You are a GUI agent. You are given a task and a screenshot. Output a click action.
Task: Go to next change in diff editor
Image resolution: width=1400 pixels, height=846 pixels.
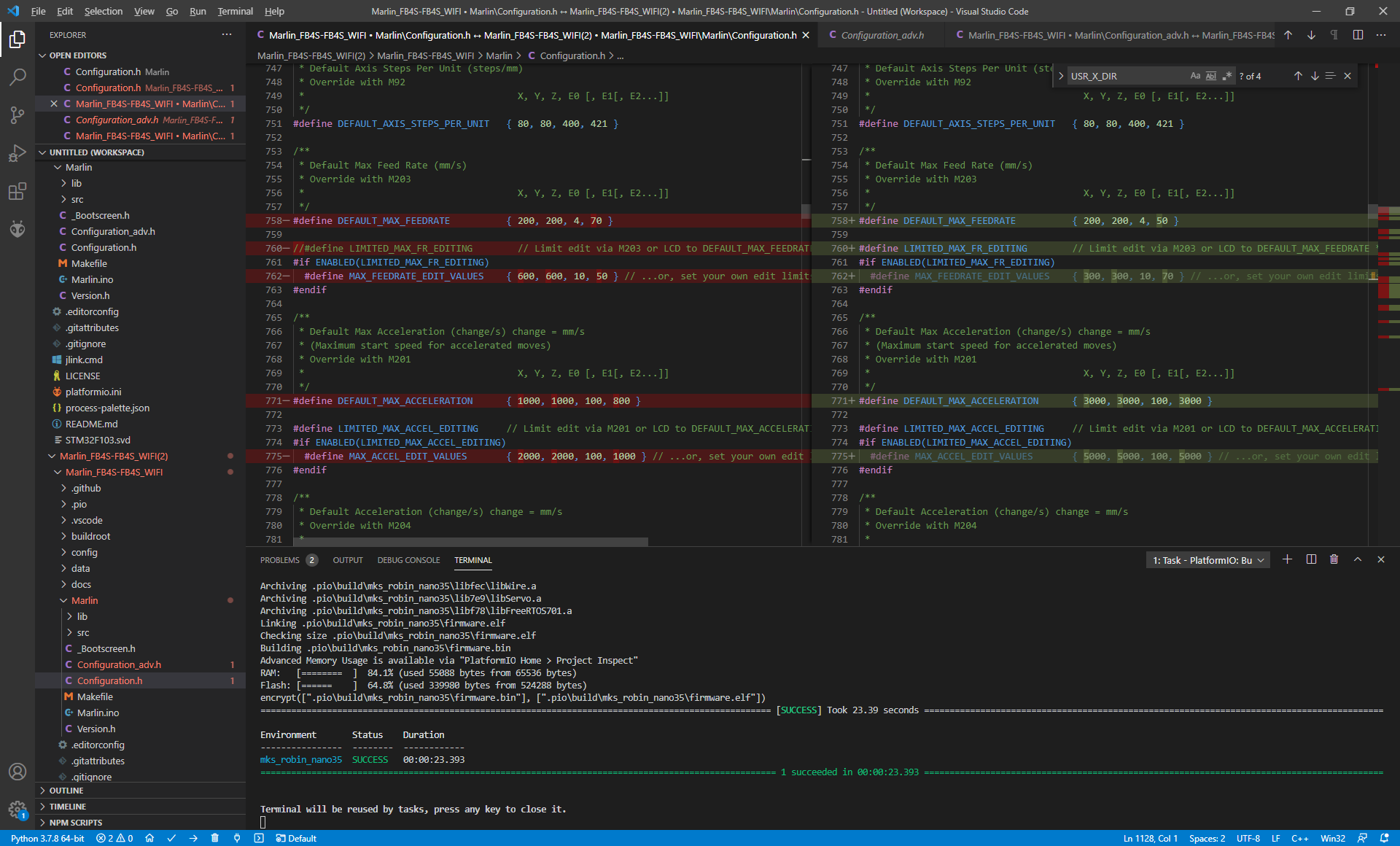click(x=1311, y=35)
